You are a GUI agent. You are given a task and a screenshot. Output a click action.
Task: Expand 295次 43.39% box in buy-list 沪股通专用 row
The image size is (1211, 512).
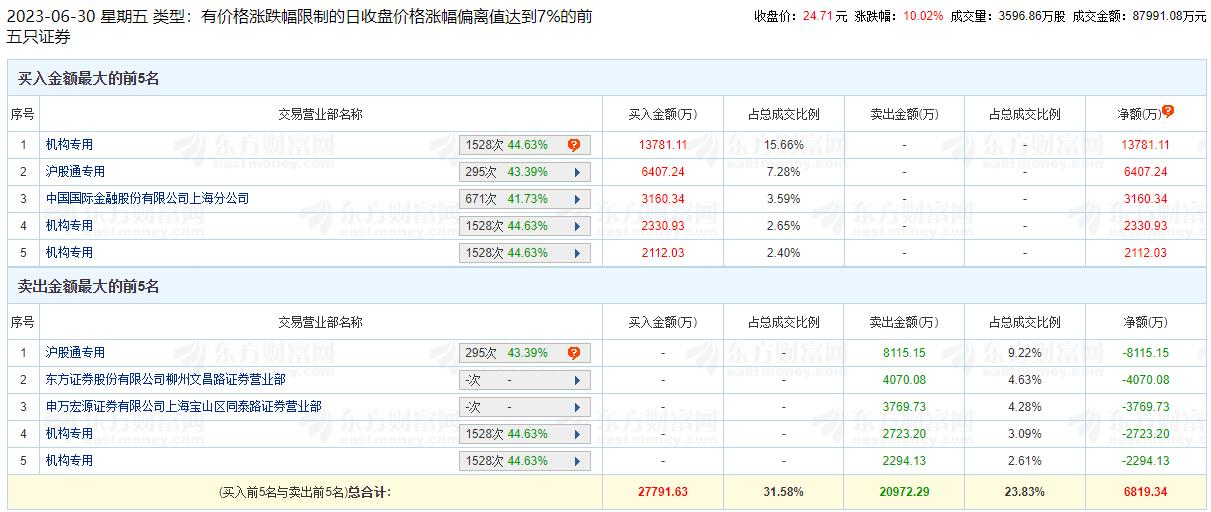click(525, 172)
